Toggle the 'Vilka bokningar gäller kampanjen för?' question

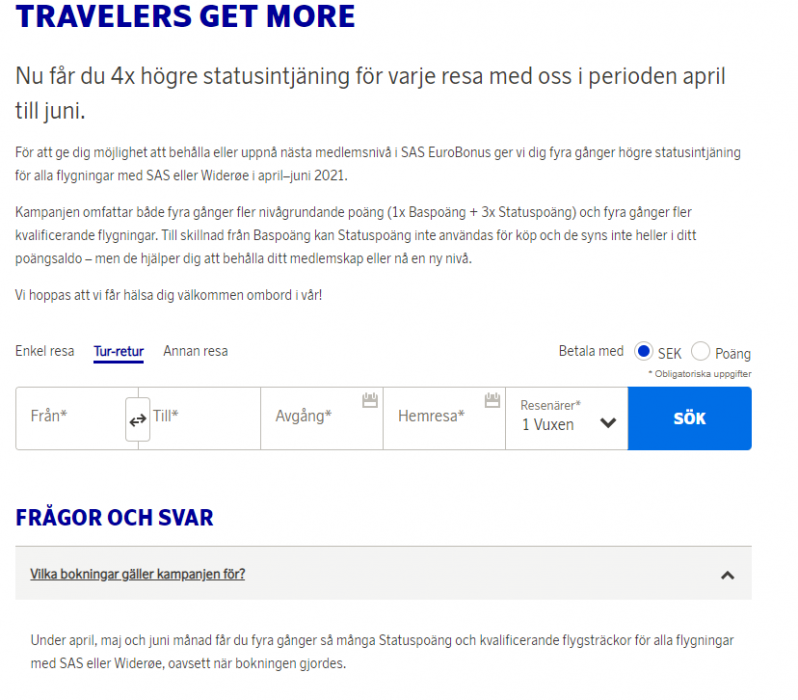click(x=138, y=574)
